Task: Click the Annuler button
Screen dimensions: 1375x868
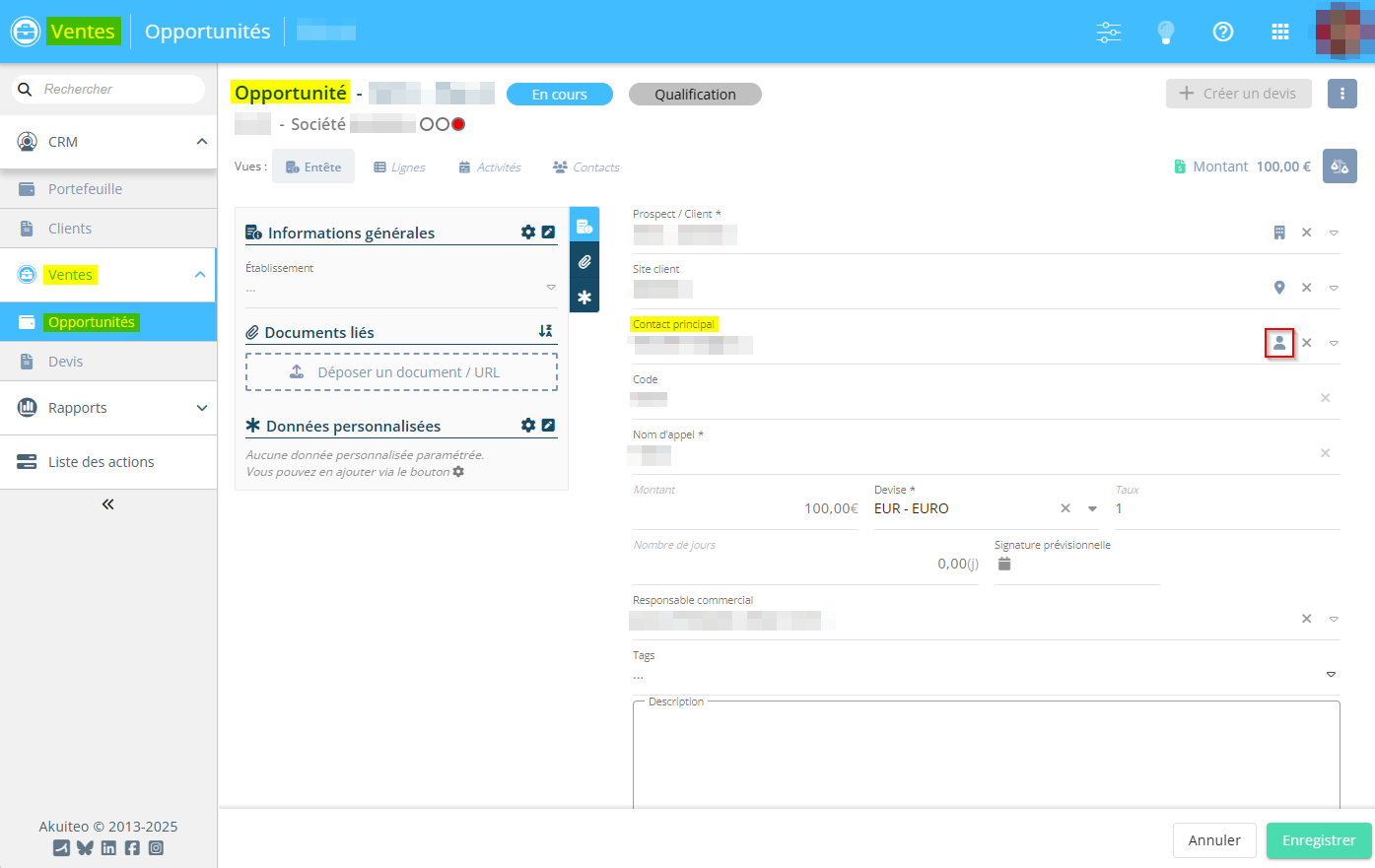Action: pos(1213,840)
